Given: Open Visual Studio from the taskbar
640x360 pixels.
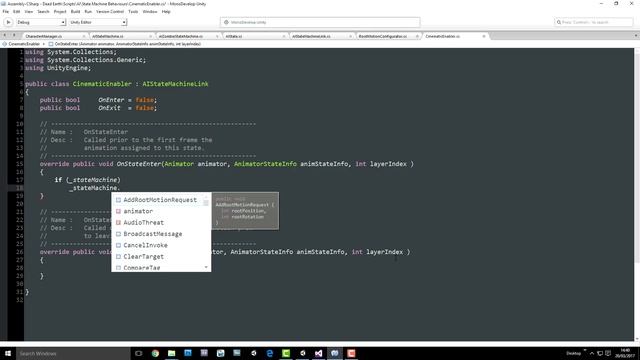Looking at the screenshot, I should (x=318, y=353).
